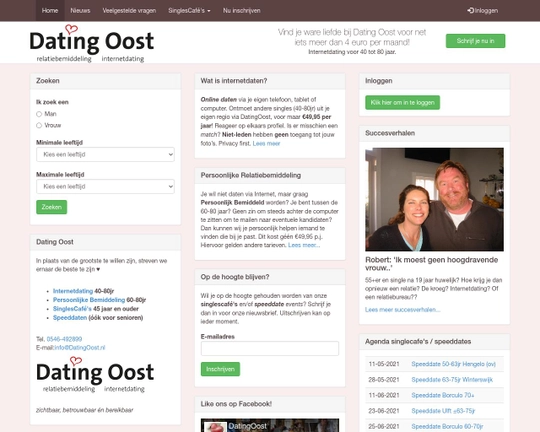Click the Like ons op Facebook! heading
The width and height of the screenshot is (540, 432).
(236, 404)
